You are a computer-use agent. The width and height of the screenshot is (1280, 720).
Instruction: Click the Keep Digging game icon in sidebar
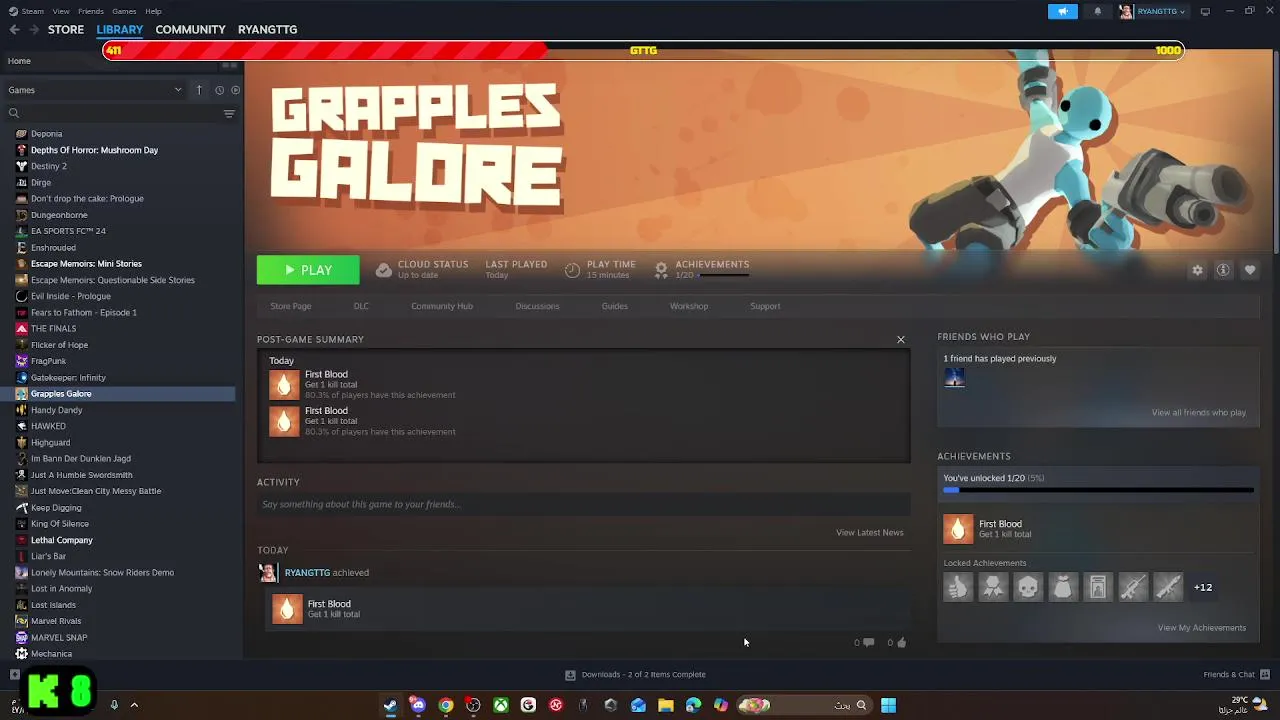pos(22,507)
